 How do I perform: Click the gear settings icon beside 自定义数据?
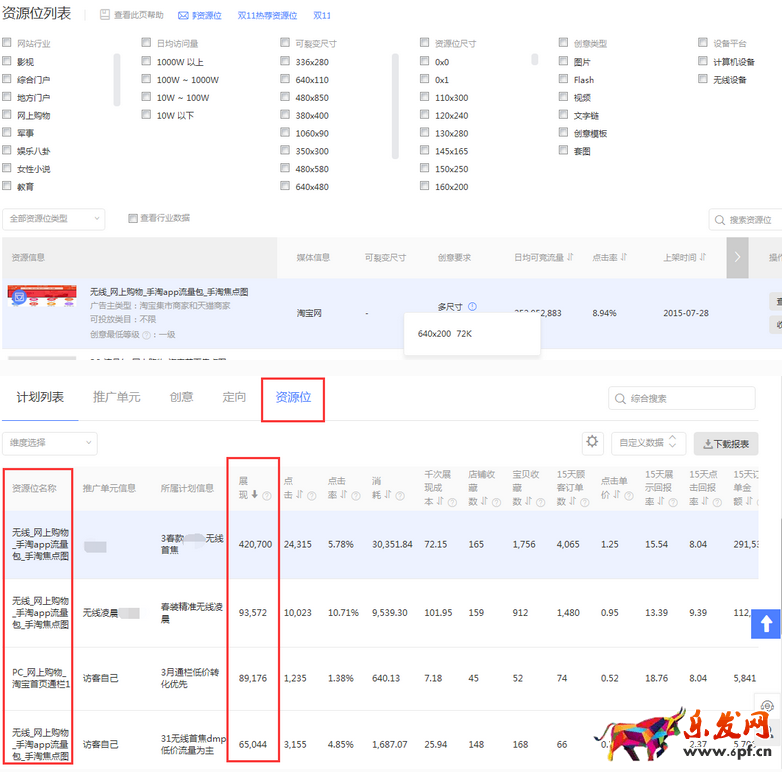click(x=593, y=442)
